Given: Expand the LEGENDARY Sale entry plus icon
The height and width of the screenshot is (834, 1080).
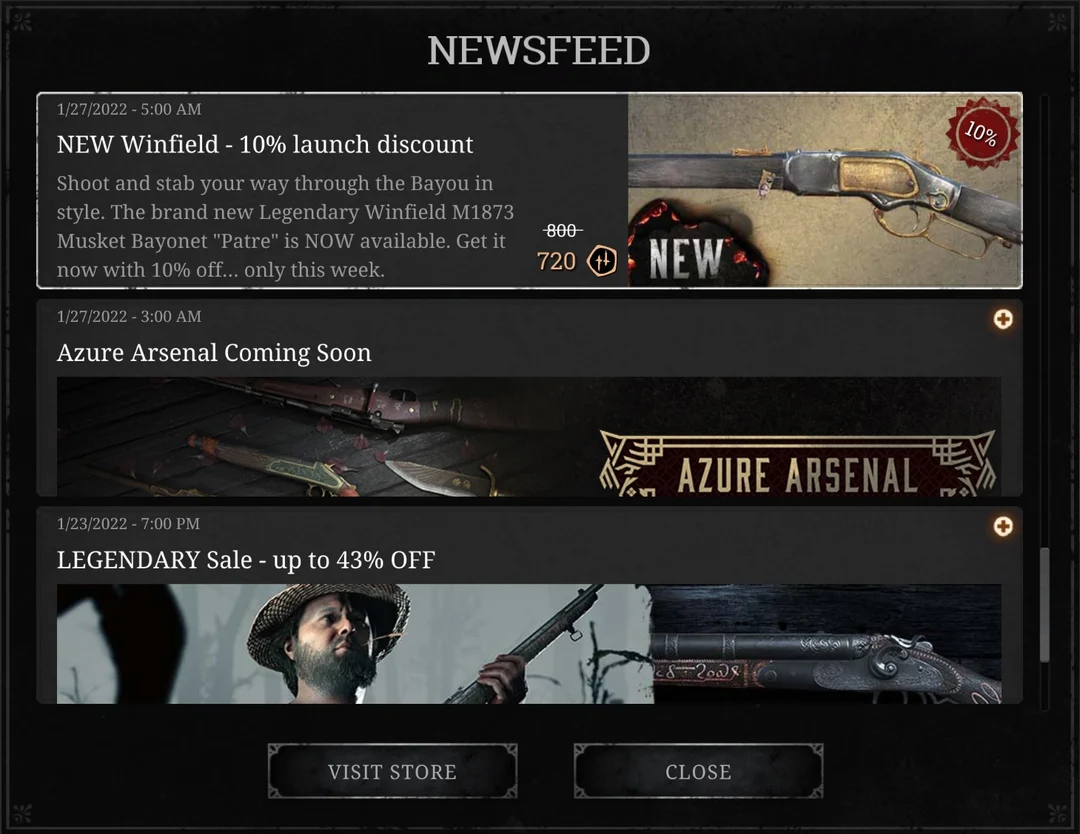Looking at the screenshot, I should click(x=1003, y=526).
